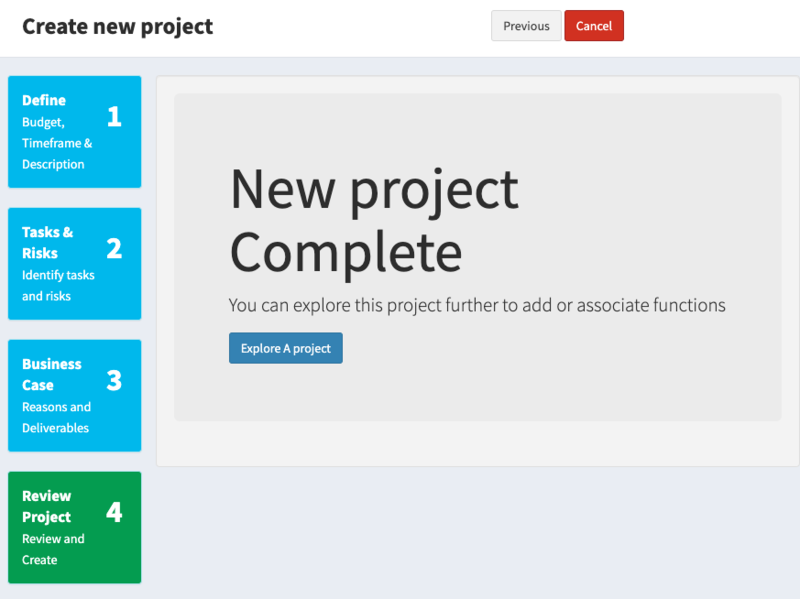Click the 'Create new project' page title
Screen dimensions: 800x599
(117, 27)
